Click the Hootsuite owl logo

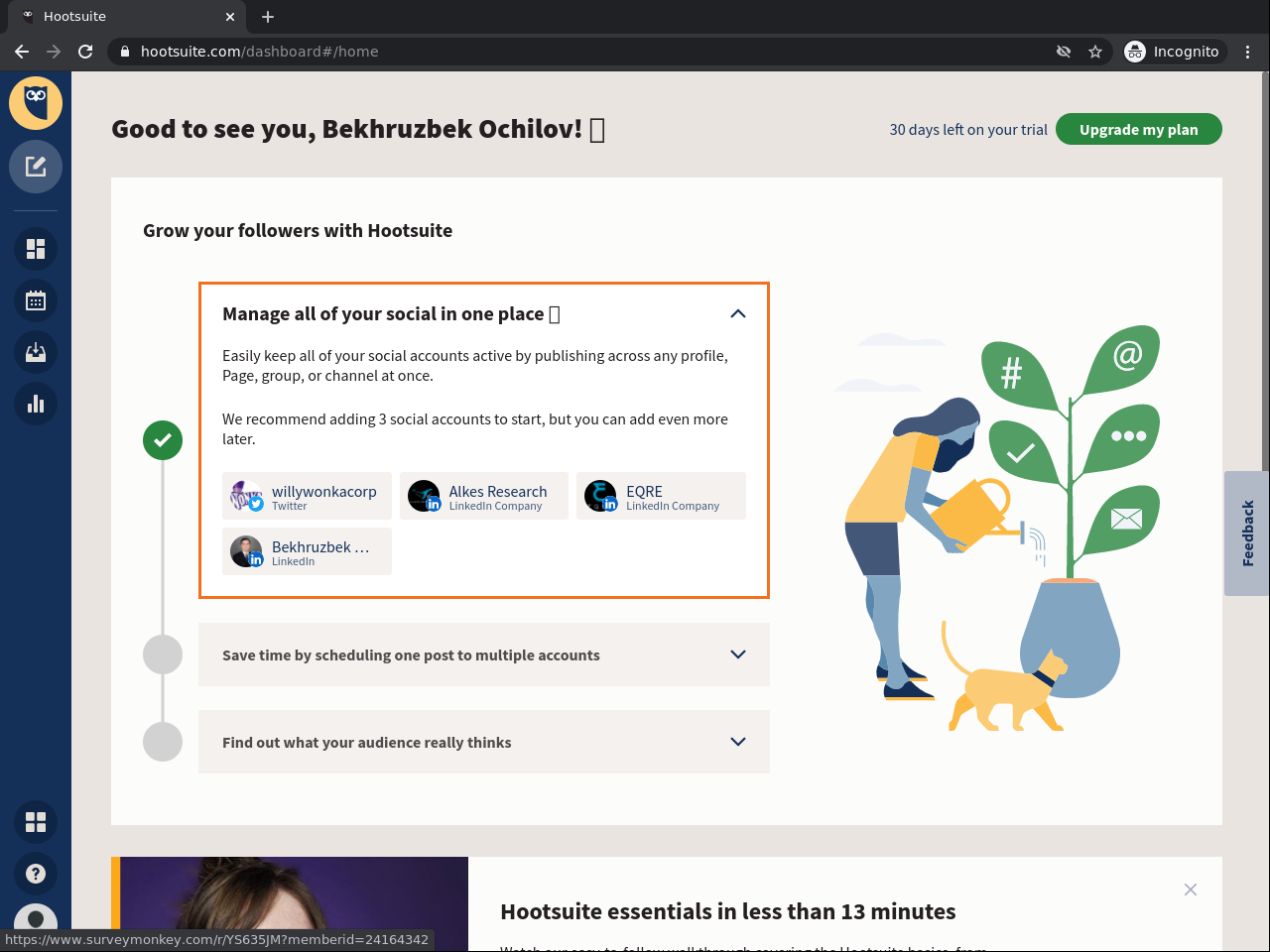coord(36,103)
